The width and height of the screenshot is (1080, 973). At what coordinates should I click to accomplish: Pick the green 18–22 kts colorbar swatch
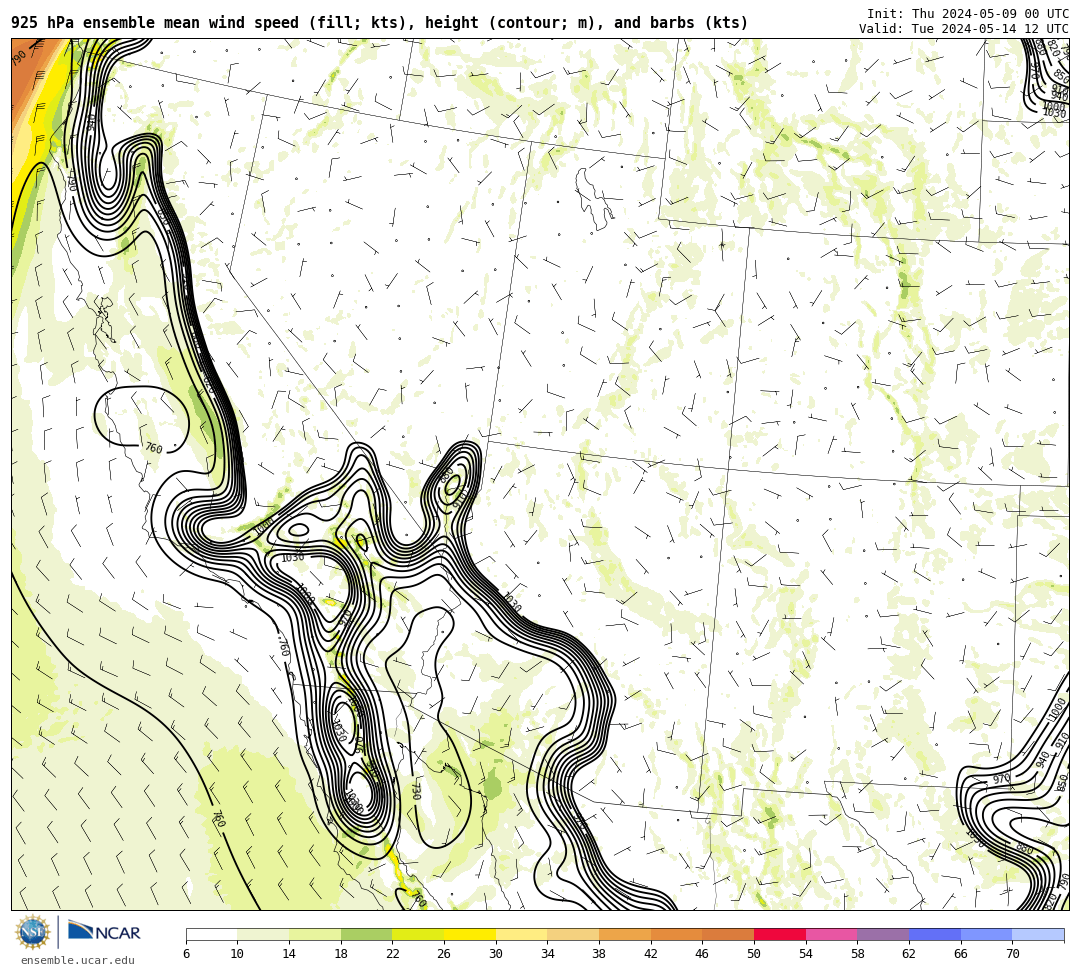(366, 934)
